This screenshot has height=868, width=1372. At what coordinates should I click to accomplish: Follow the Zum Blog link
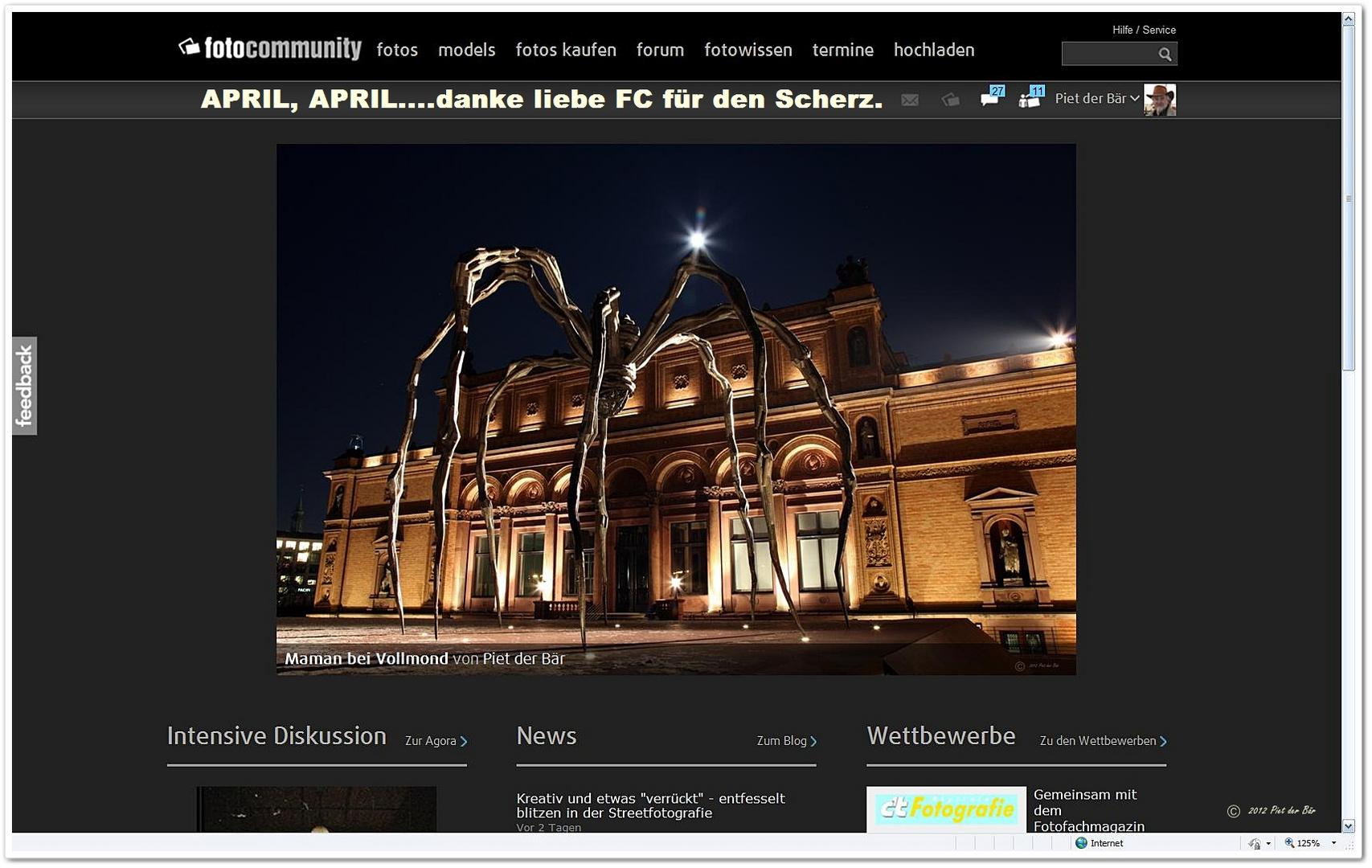click(x=787, y=741)
